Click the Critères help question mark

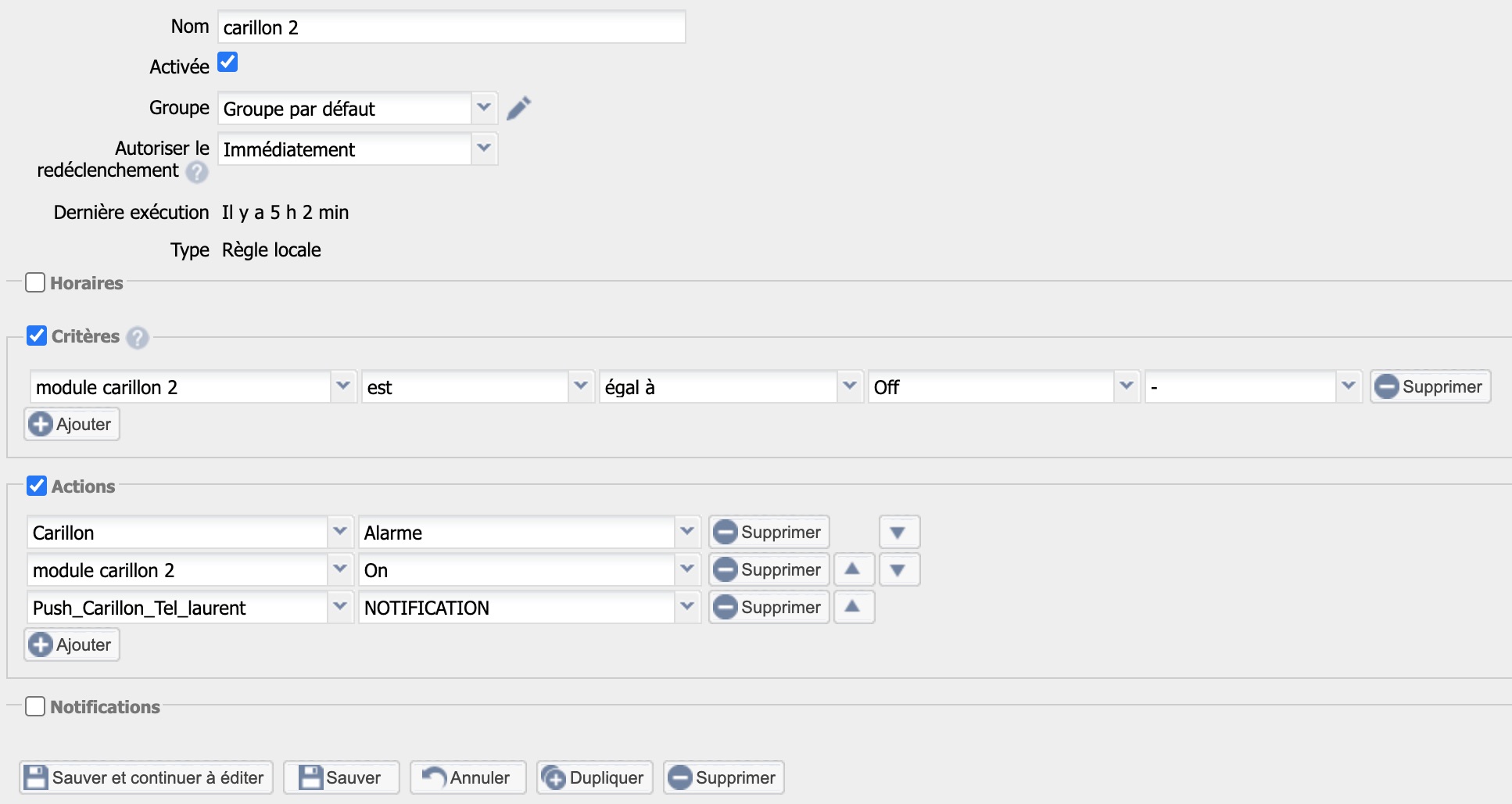tap(138, 338)
